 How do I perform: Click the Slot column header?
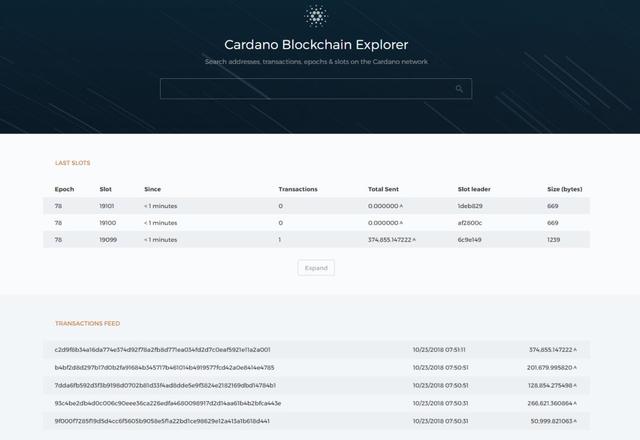[105, 189]
